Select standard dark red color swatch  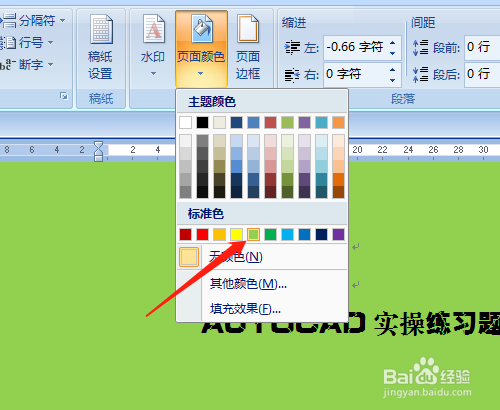click(x=186, y=234)
